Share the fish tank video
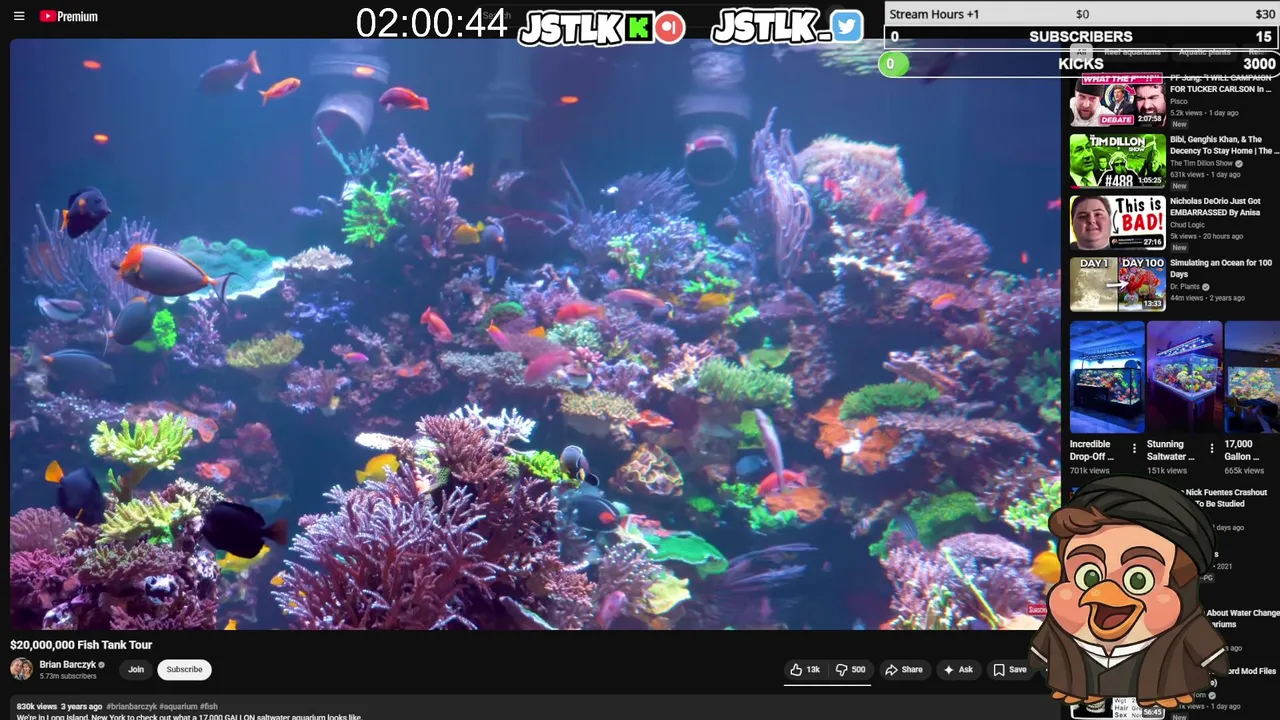 click(904, 670)
